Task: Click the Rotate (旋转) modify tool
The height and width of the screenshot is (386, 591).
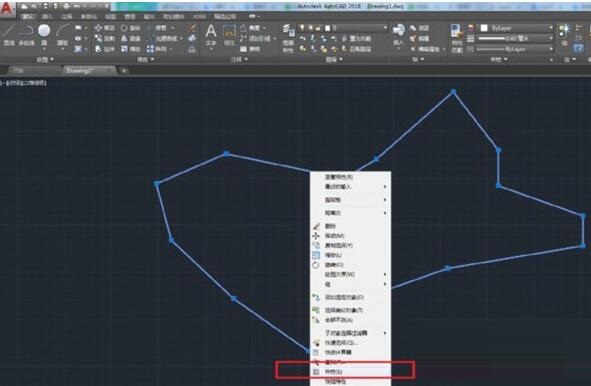Action: (x=131, y=28)
